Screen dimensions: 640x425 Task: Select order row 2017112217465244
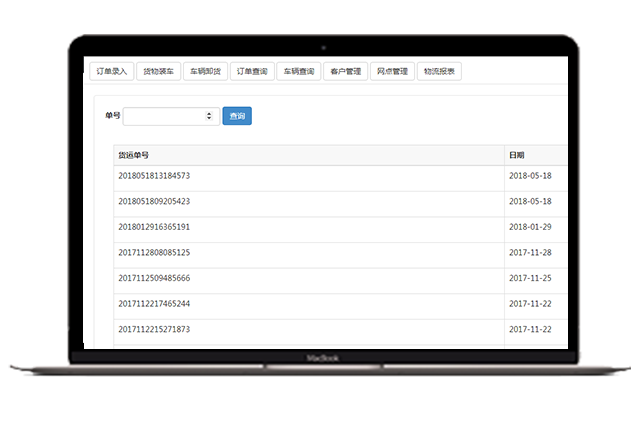click(154, 303)
